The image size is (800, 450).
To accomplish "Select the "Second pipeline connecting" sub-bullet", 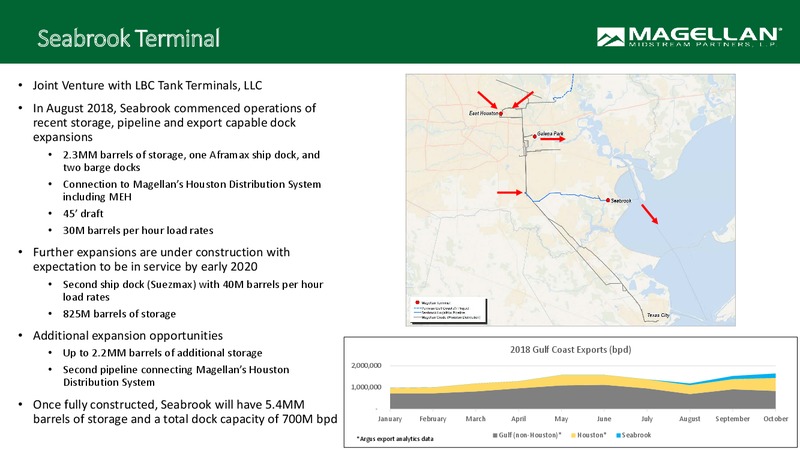I will (176, 376).
